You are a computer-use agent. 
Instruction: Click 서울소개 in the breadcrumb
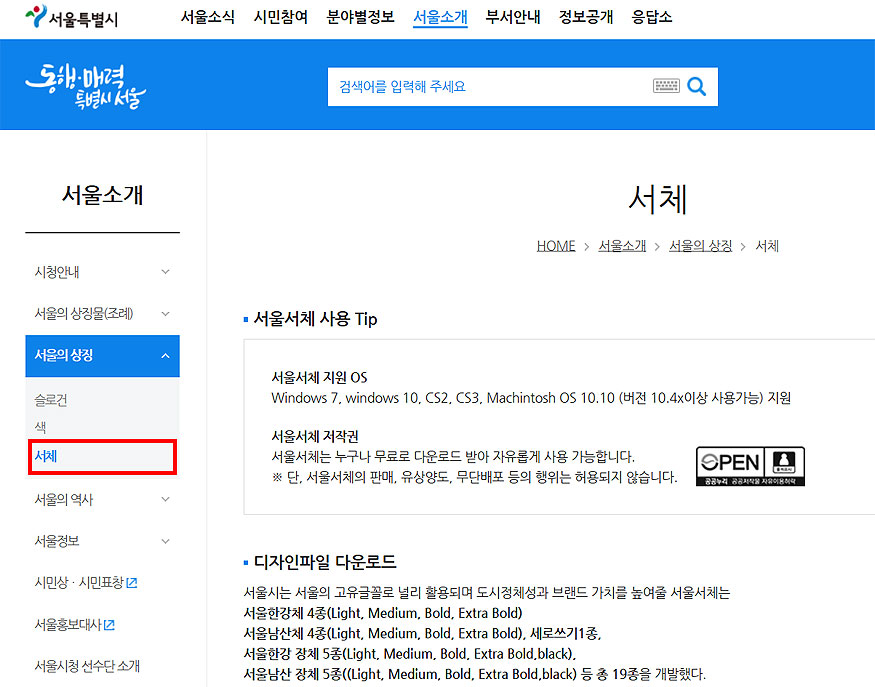coord(622,246)
